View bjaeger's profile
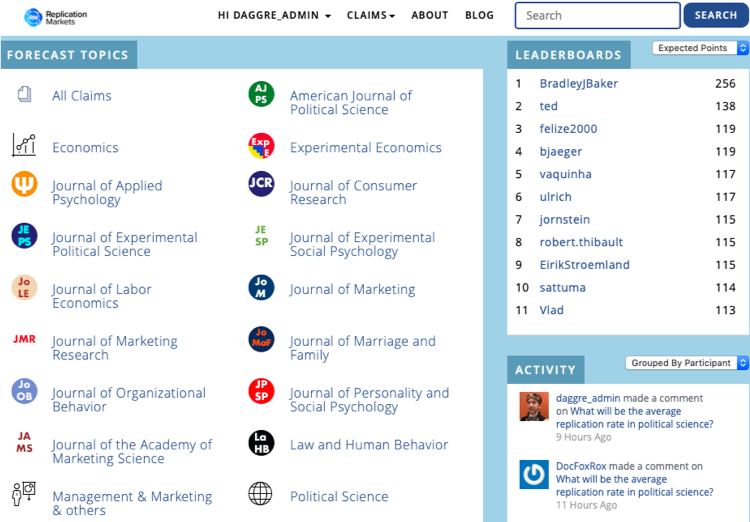 pos(561,151)
